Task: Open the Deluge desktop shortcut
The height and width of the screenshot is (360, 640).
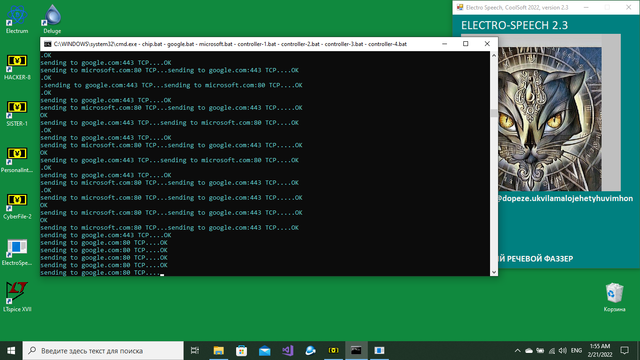Action: coord(52,18)
